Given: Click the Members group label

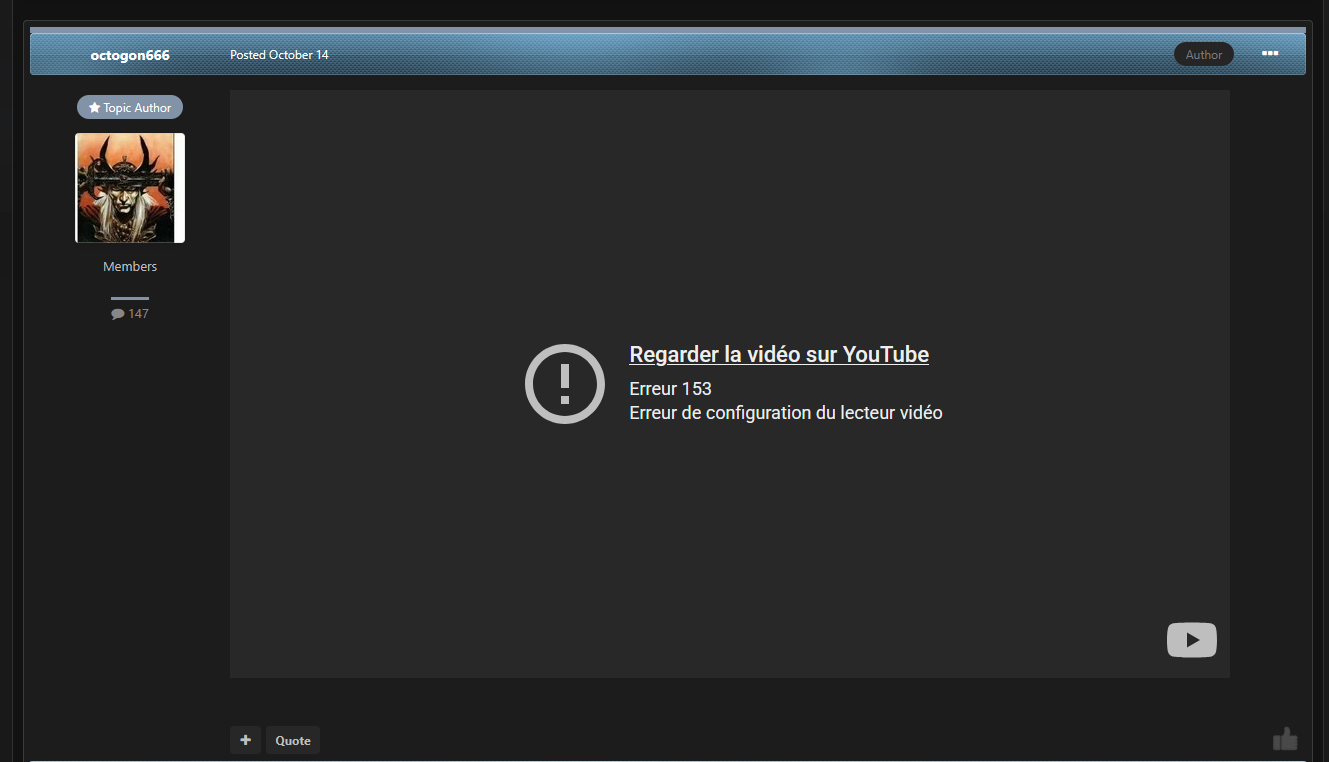Looking at the screenshot, I should [x=130, y=267].
